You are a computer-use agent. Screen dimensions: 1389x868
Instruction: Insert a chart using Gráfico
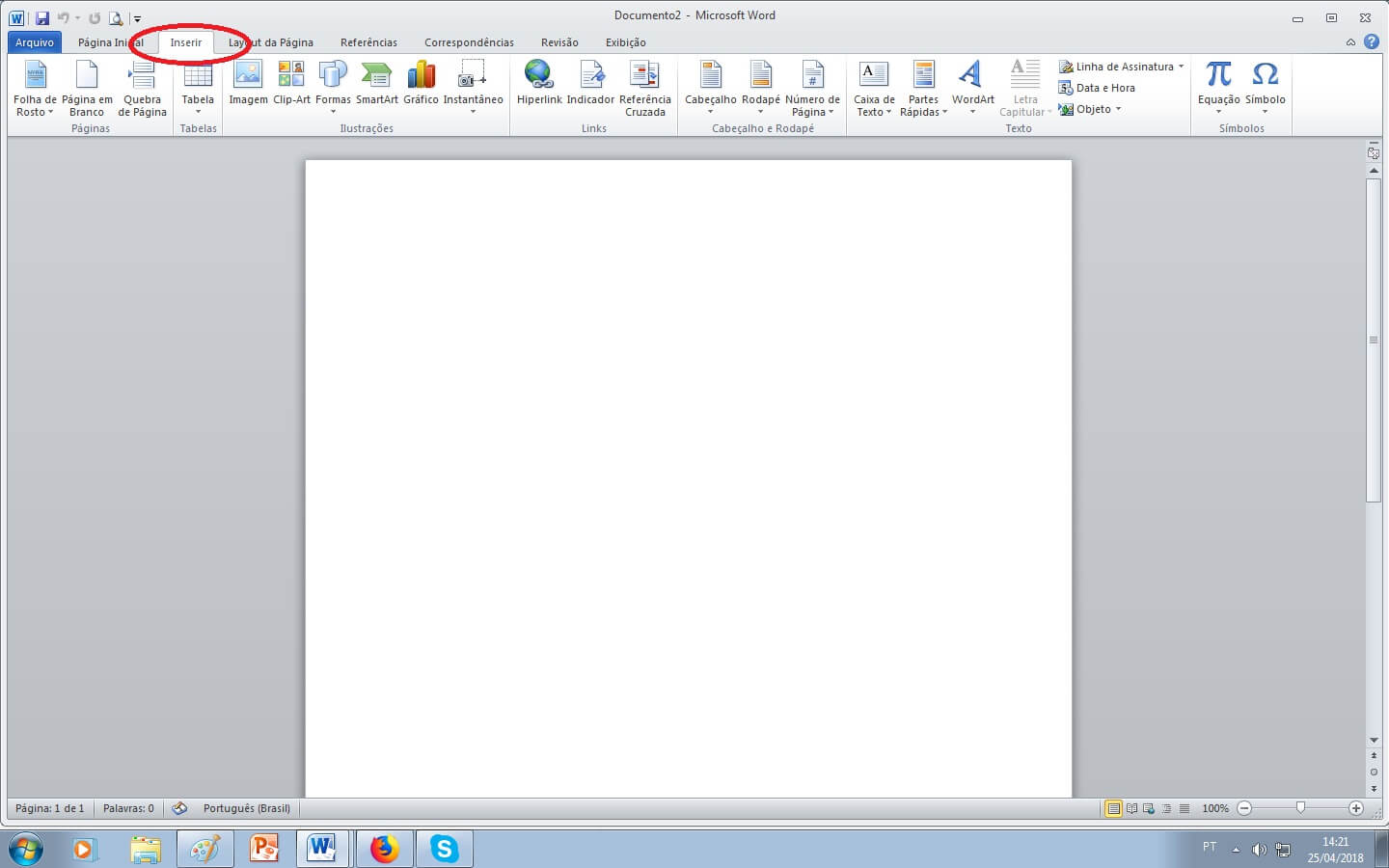(421, 83)
